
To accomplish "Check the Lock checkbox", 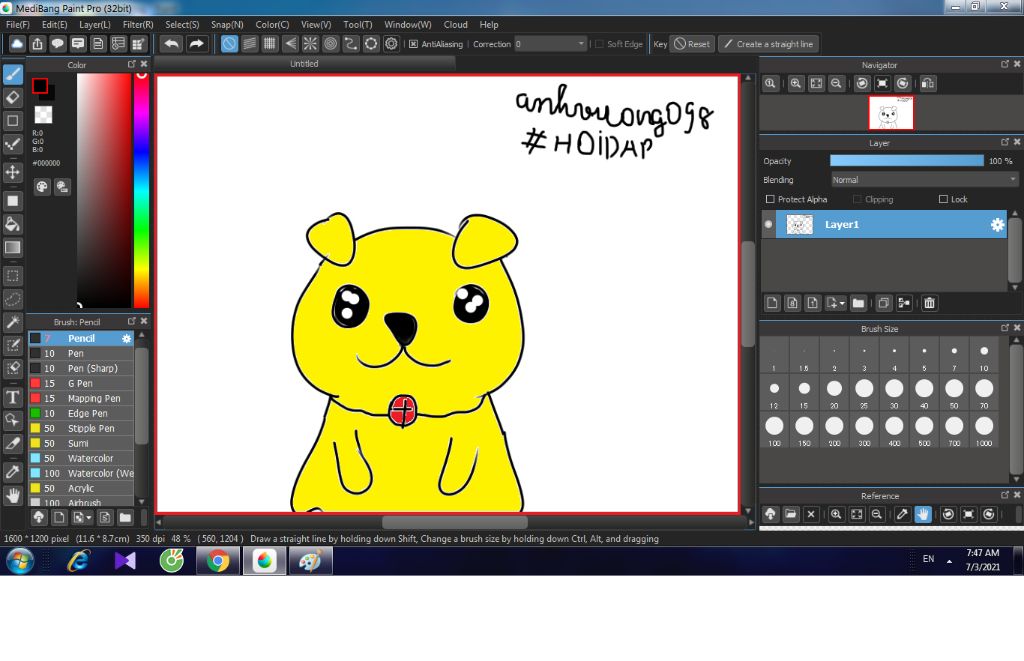I will [943, 199].
